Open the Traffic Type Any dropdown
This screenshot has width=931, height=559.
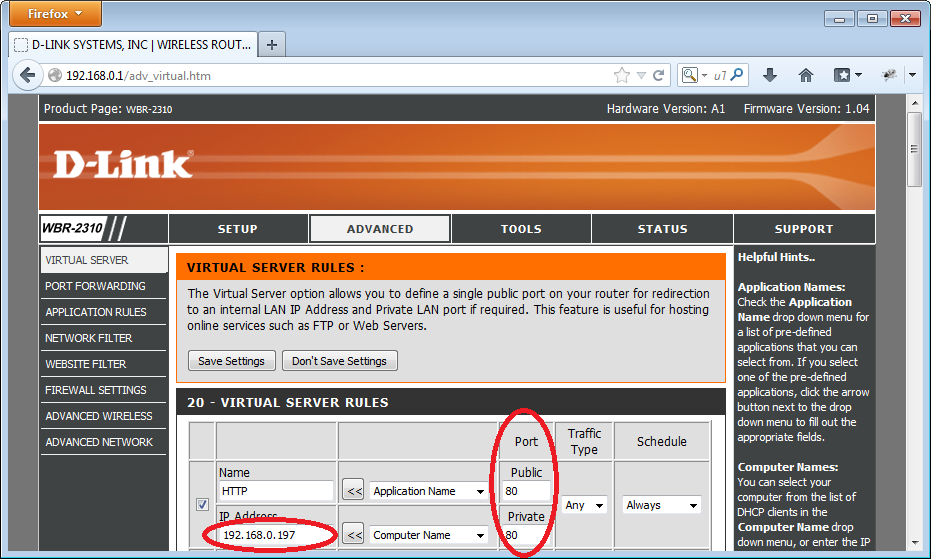(584, 505)
